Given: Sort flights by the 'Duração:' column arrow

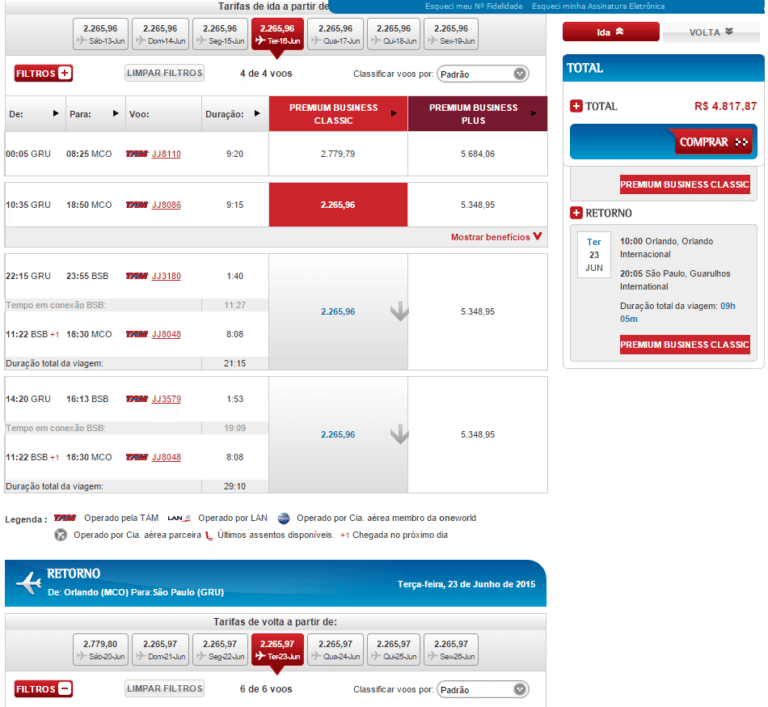Looking at the screenshot, I should coord(257,114).
